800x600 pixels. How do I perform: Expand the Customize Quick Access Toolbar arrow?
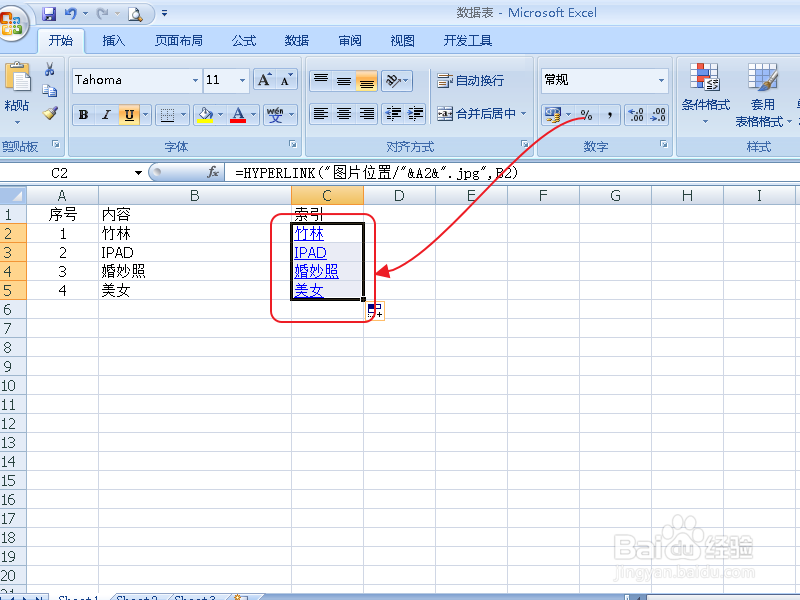point(164,13)
